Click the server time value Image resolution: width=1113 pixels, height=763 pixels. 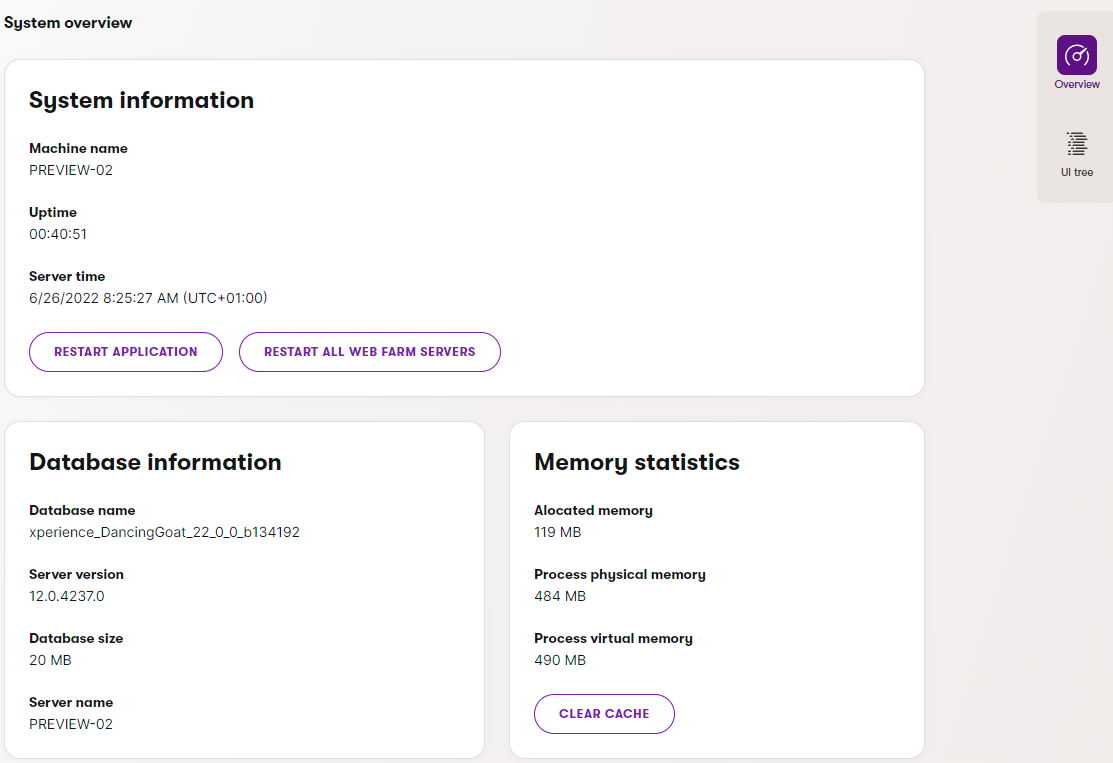click(148, 298)
